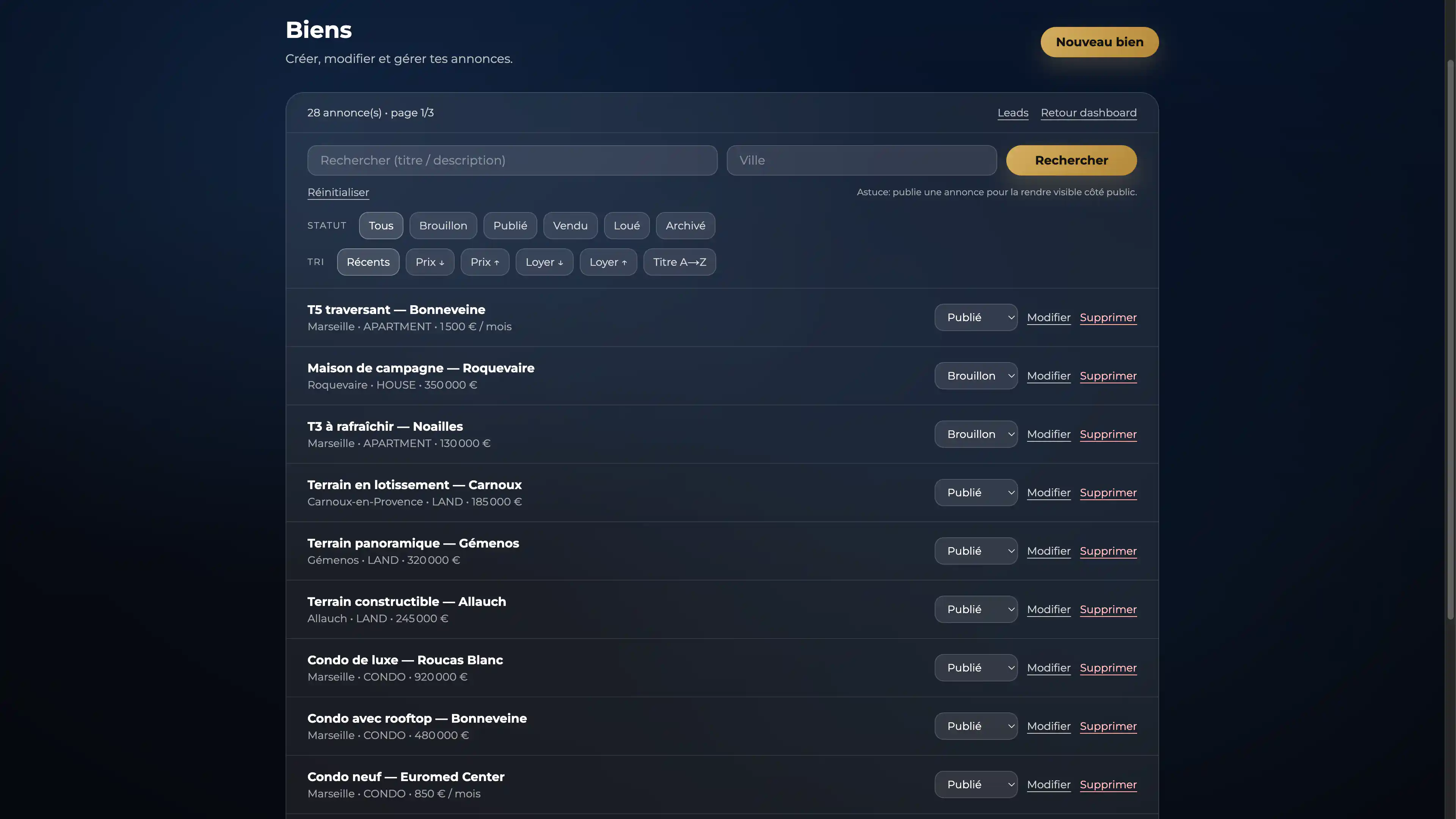Open status dropdown for Condo neuf — Euromed Center

pyautogui.click(x=976, y=784)
